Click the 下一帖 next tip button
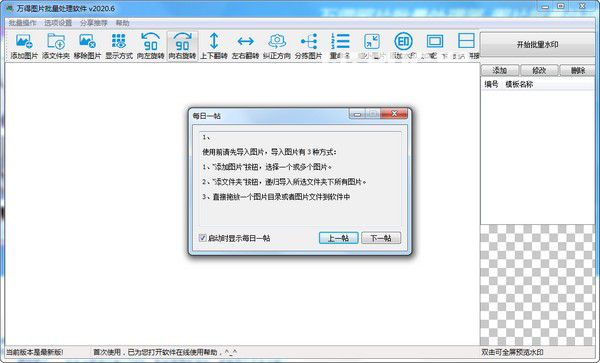 (381, 238)
